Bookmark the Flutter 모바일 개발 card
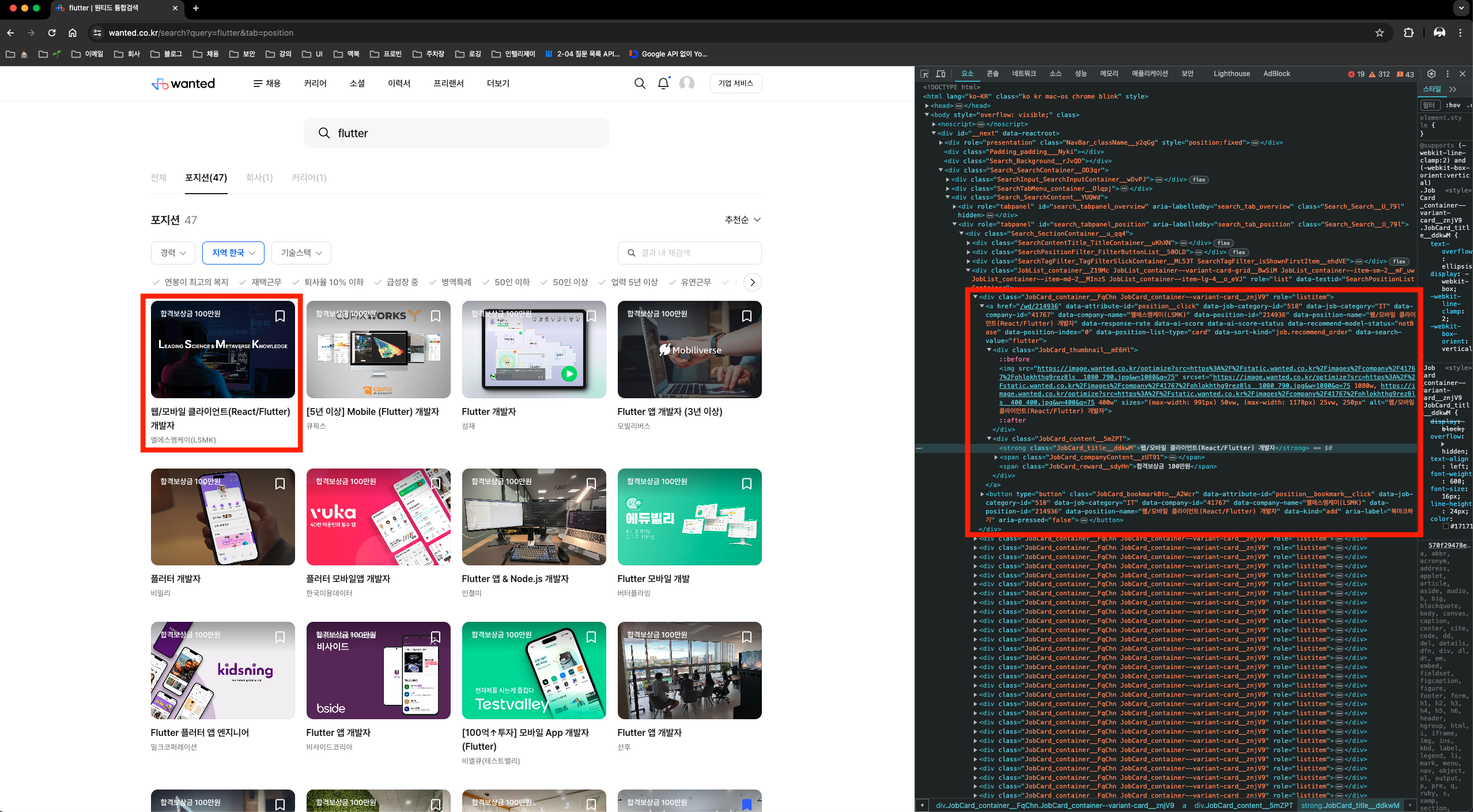 (747, 484)
